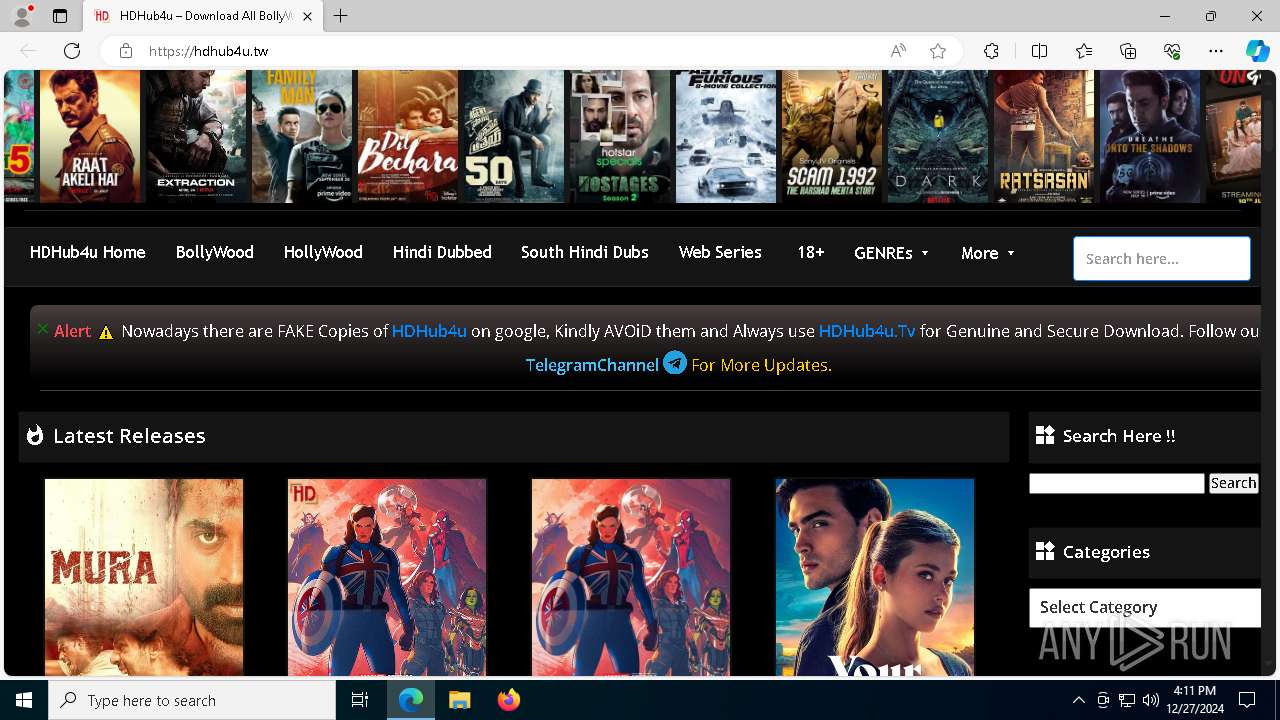Open the Raat Akeli Hai banner poster
This screenshot has height=720, width=1280.
[x=91, y=136]
